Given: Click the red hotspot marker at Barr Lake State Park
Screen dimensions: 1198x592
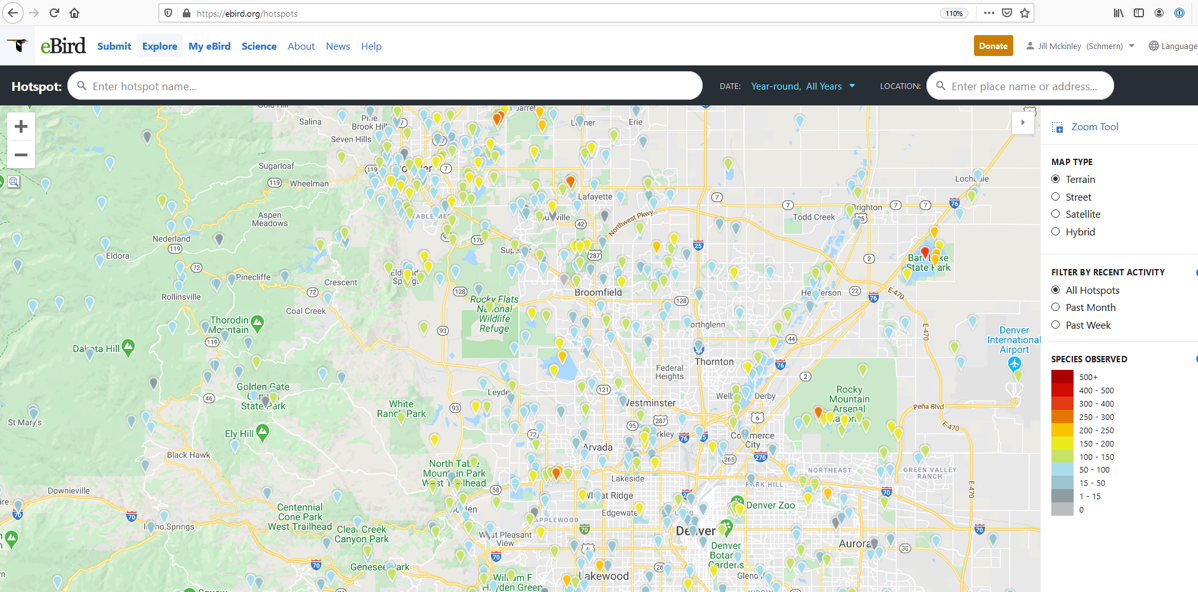Looking at the screenshot, I should [925, 252].
